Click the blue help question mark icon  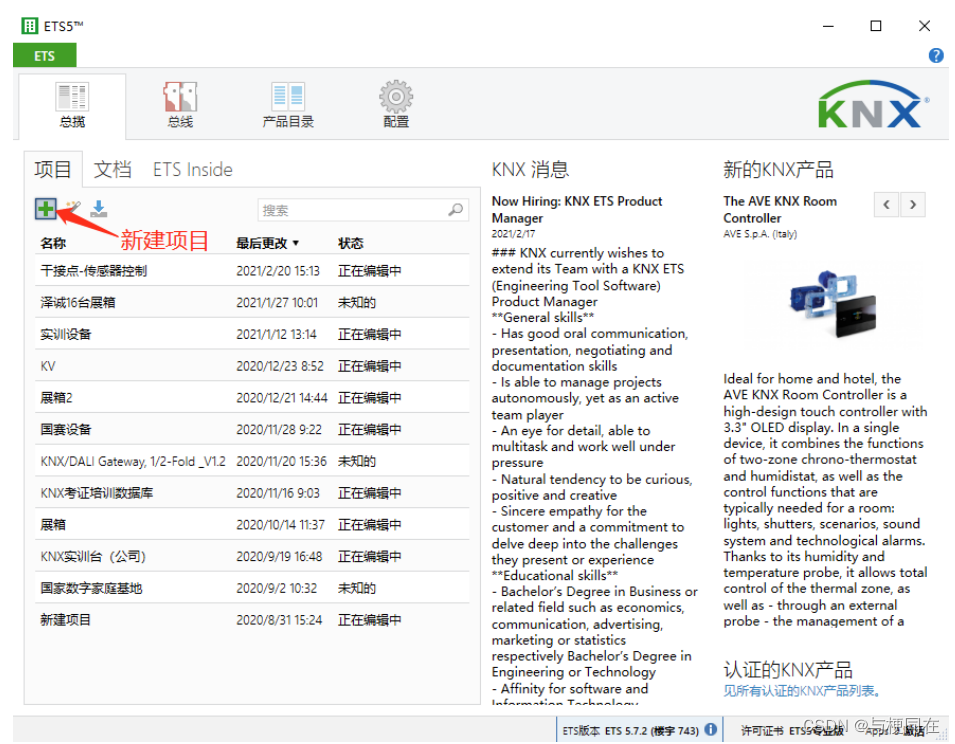pos(936,55)
